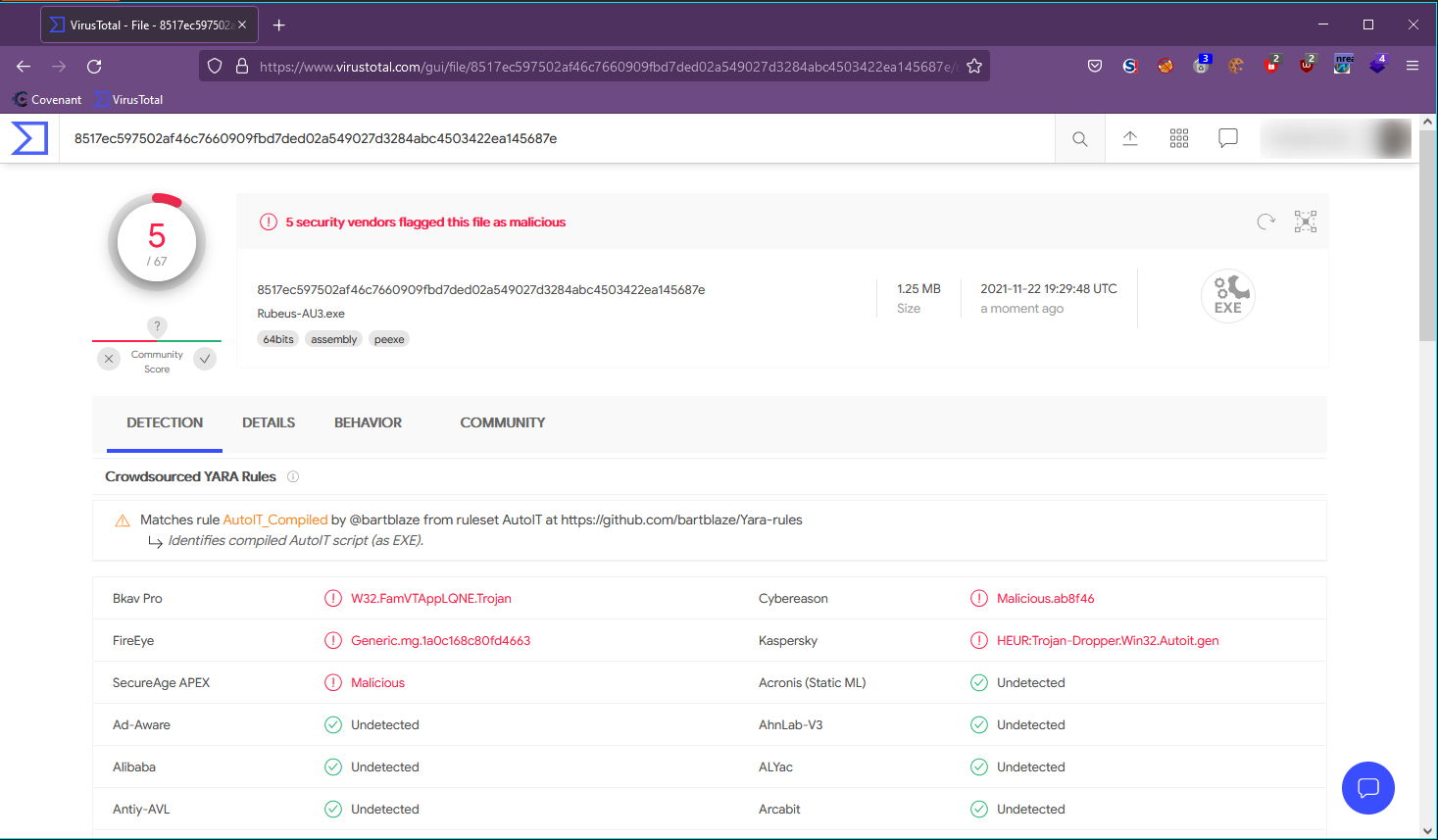Viewport: 1438px width, 840px height.
Task: Click the Kaspersky vendor name
Action: pos(788,640)
